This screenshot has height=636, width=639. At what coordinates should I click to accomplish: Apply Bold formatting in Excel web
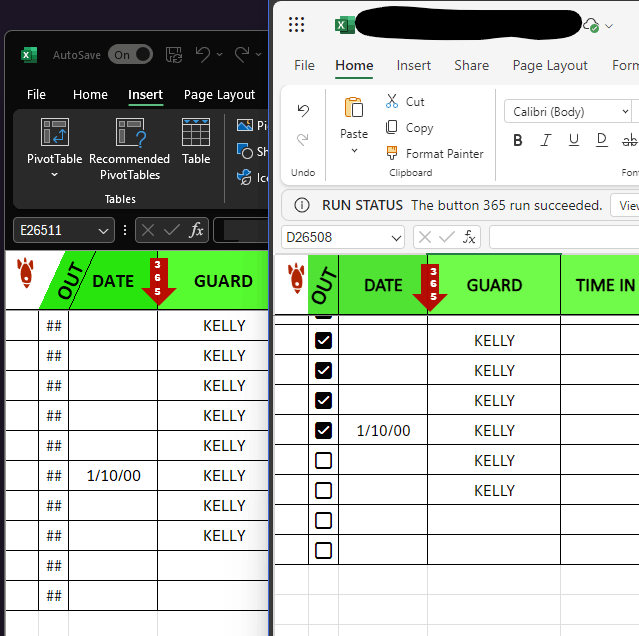point(518,140)
